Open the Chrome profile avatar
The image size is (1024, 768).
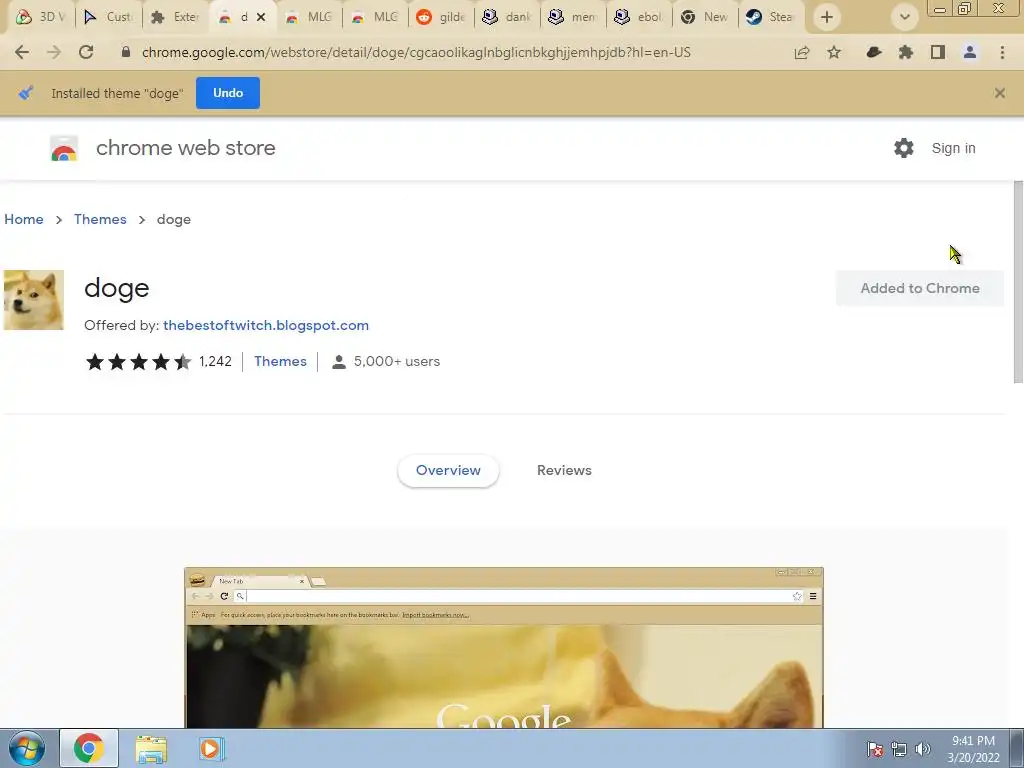970,53
